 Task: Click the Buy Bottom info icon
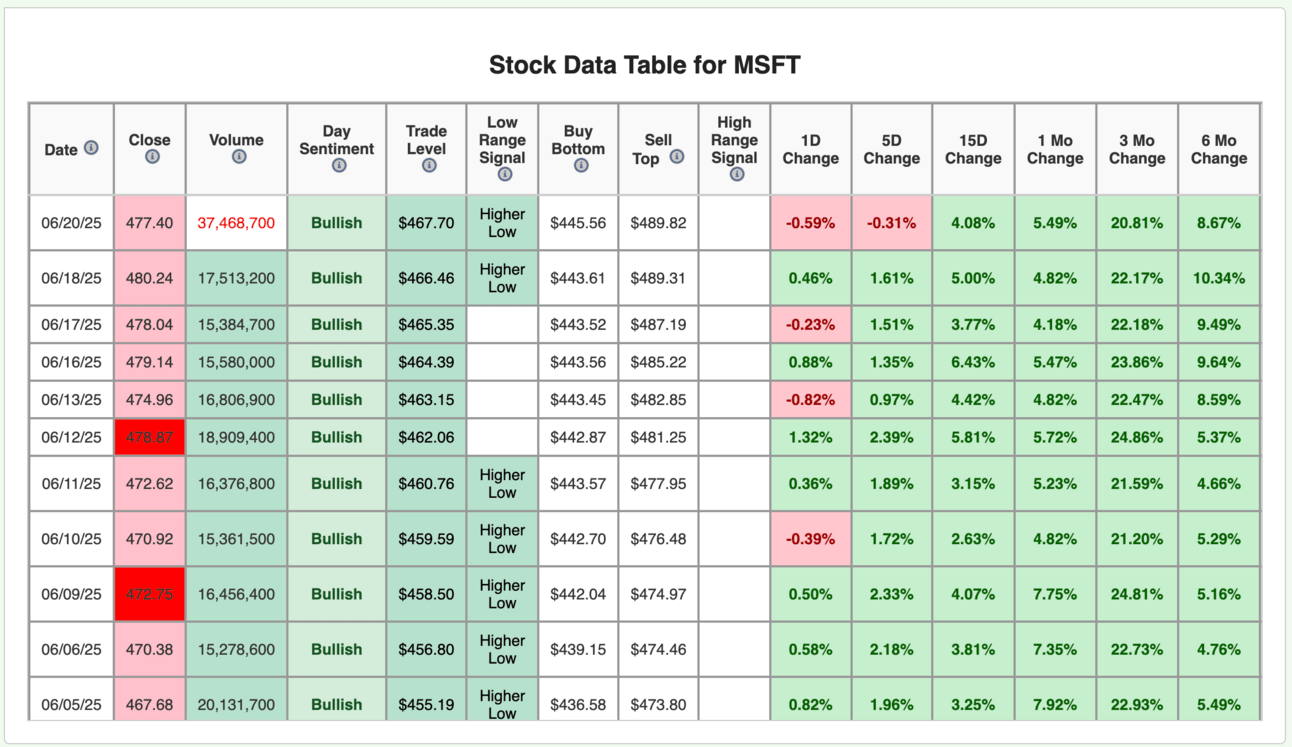(580, 166)
